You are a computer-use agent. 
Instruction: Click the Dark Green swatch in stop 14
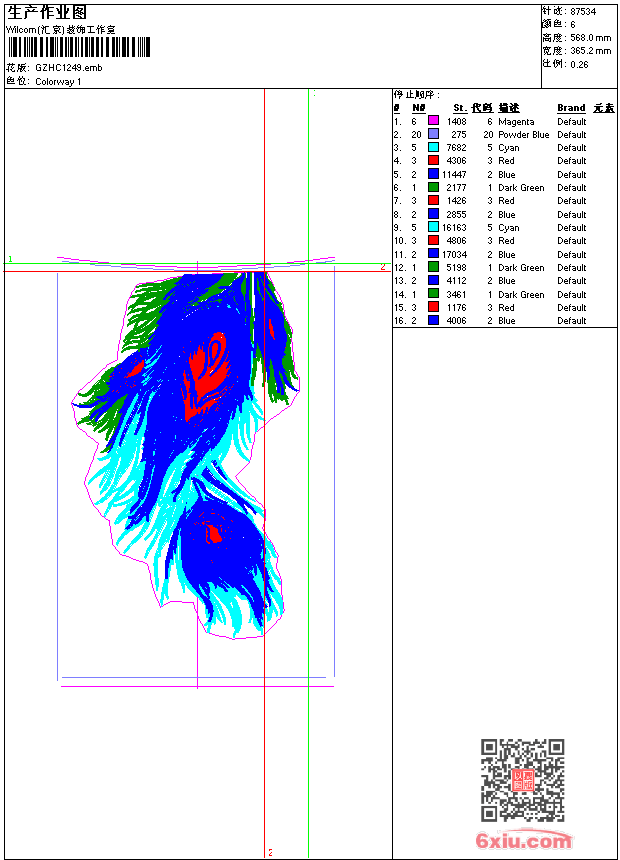click(433, 294)
